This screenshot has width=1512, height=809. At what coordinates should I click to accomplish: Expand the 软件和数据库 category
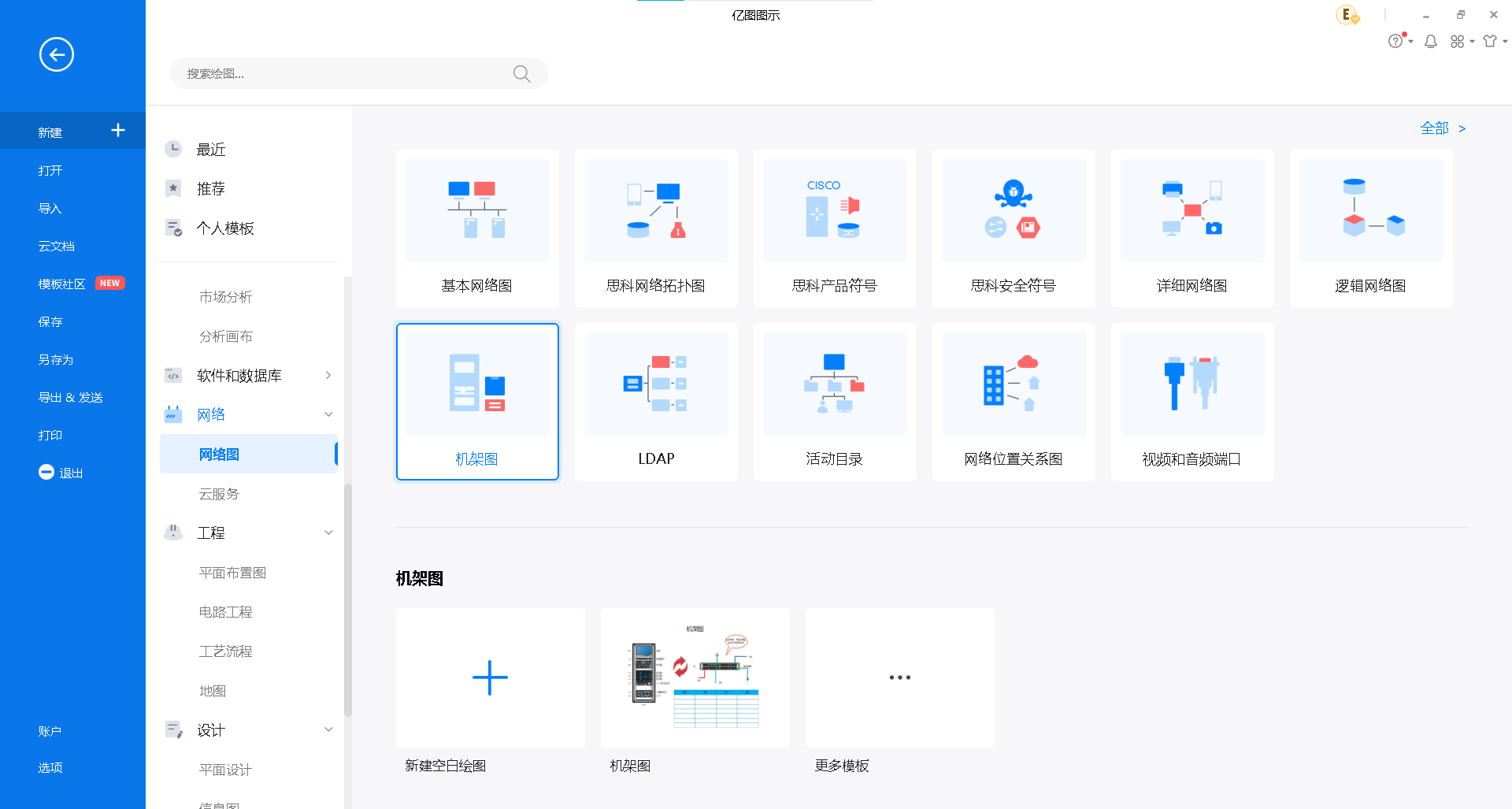[328, 376]
